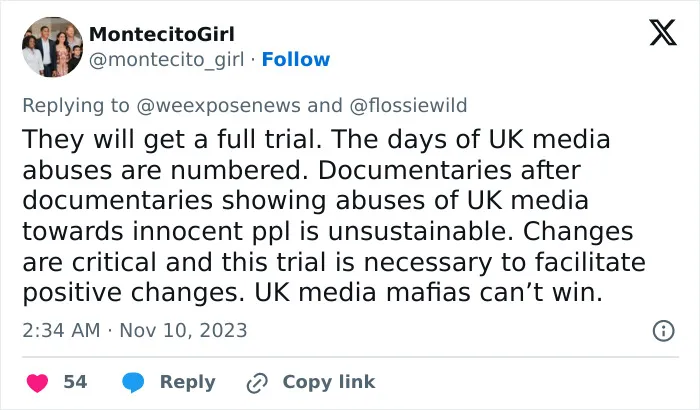Like the tweet with the heart icon
Screen dimensions: 700x410
click(x=38, y=383)
